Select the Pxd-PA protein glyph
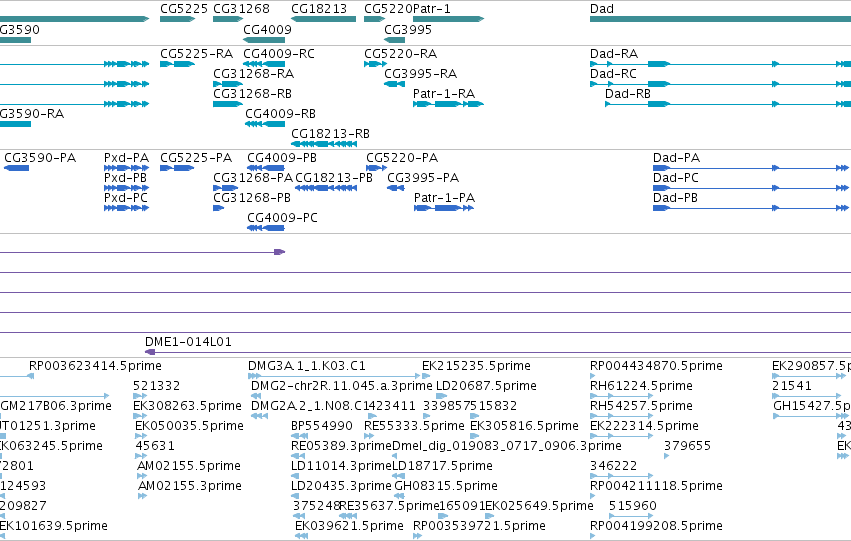The height and width of the screenshot is (541, 851). (126, 168)
